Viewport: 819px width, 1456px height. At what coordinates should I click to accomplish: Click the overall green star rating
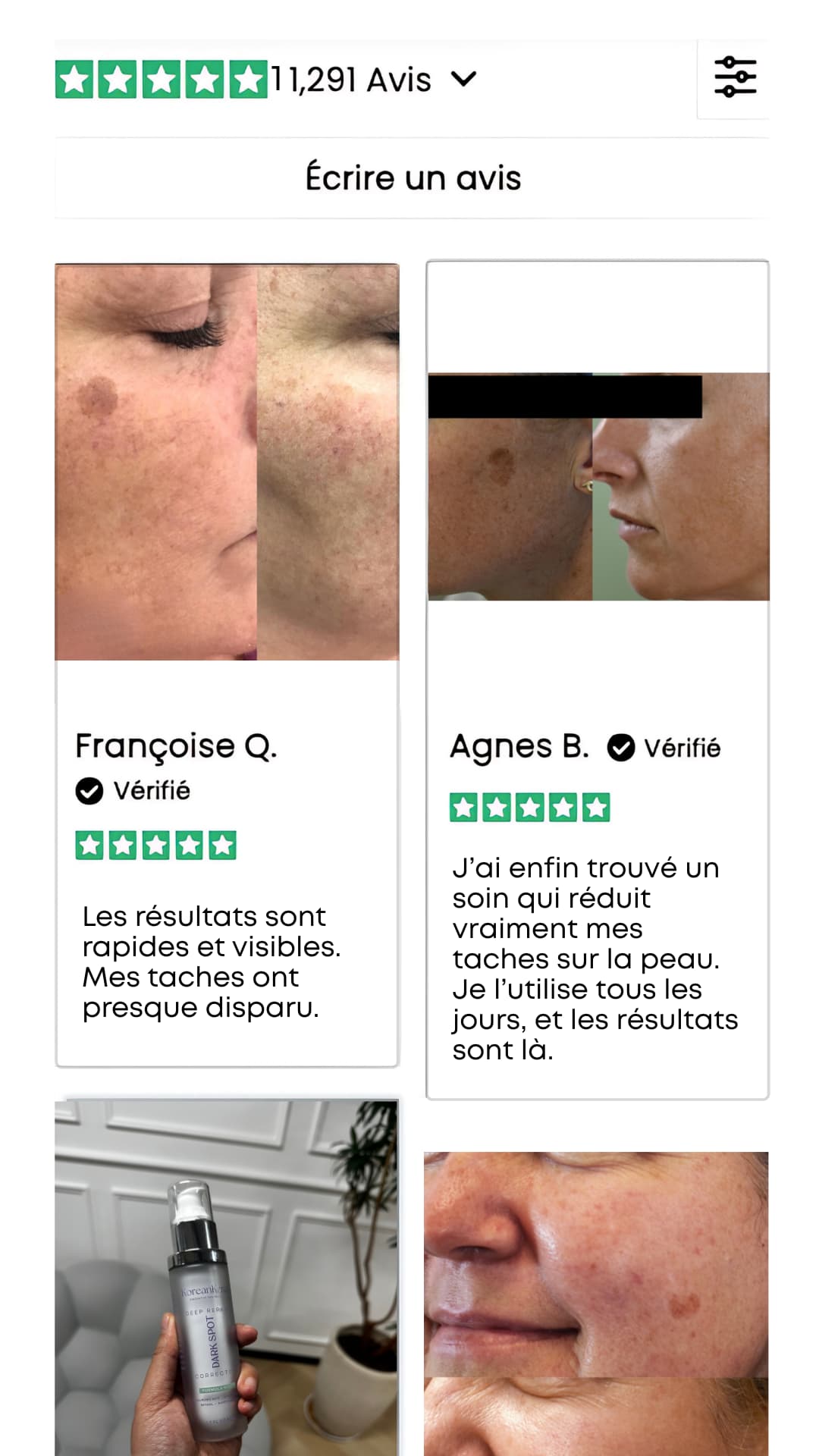(162, 80)
